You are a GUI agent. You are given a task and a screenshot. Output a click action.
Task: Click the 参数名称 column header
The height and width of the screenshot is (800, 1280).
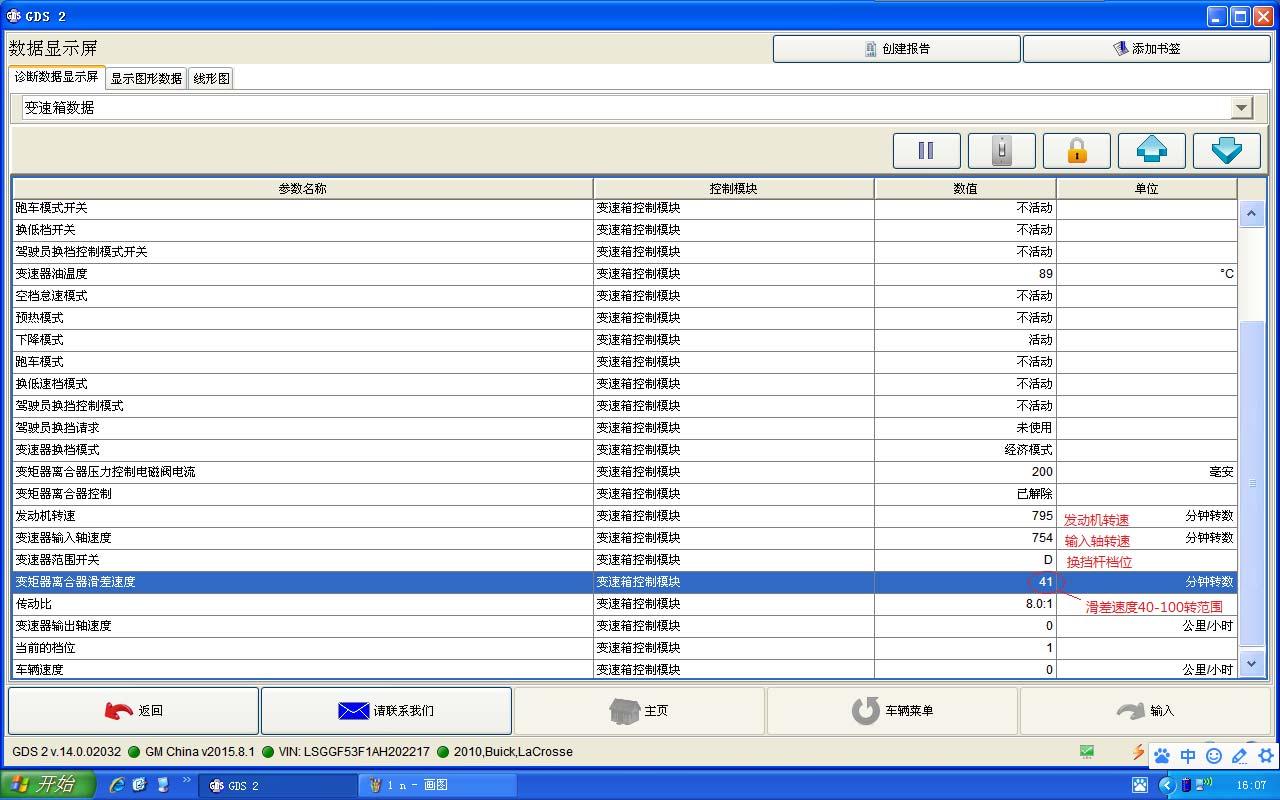302,188
